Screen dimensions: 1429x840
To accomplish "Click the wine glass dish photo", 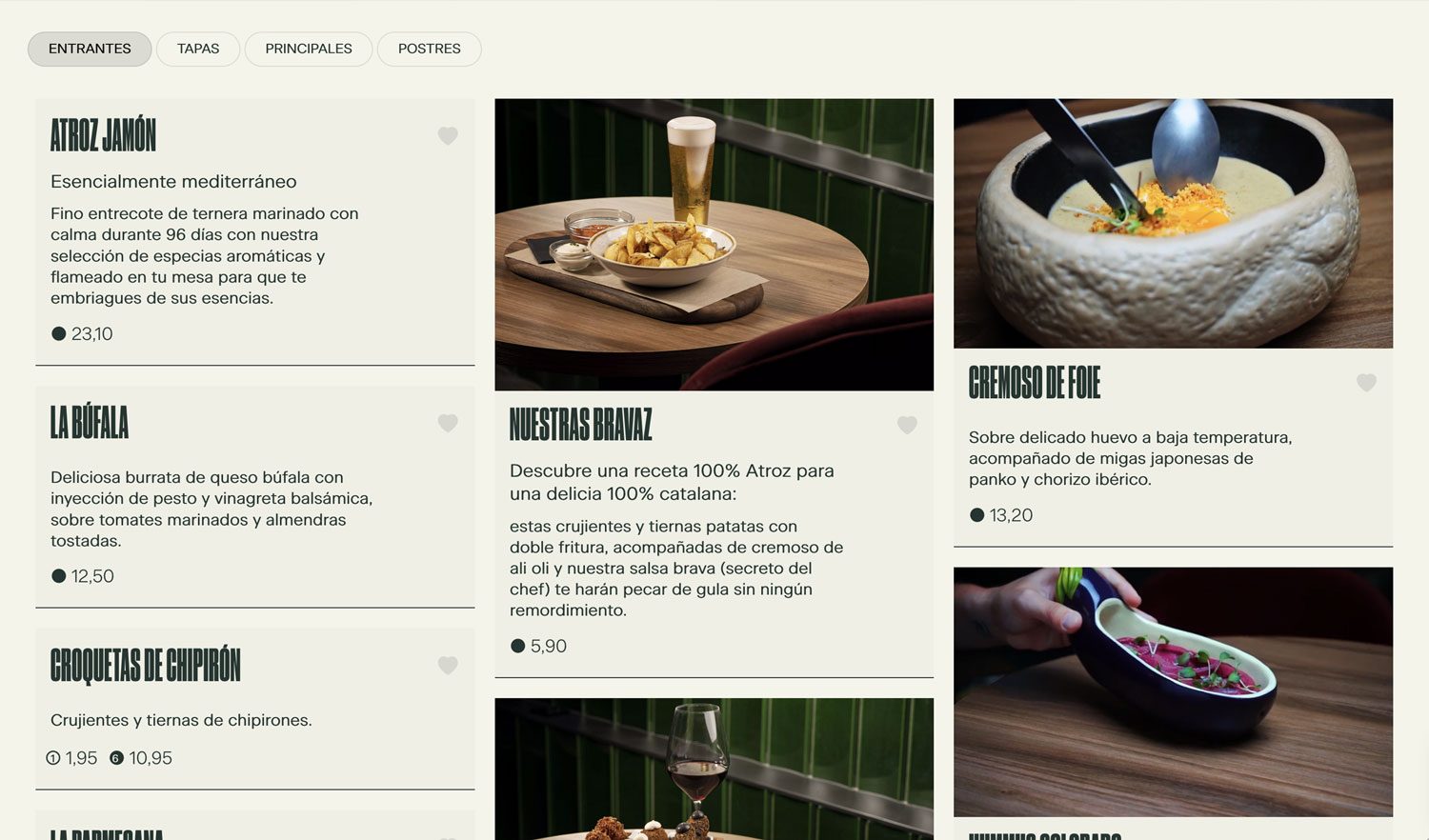I will coord(714,769).
